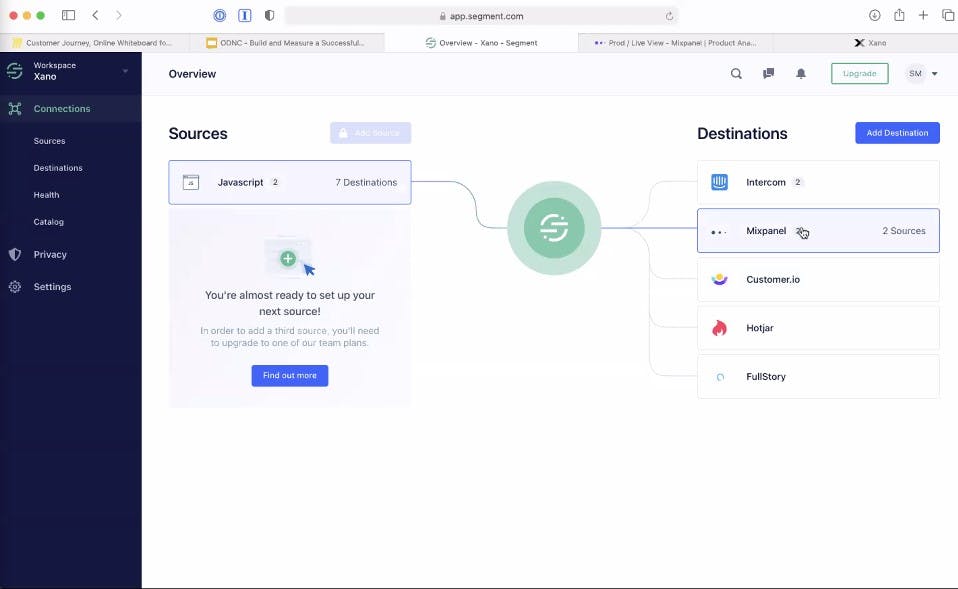Open Settings in the sidebar

coord(53,287)
